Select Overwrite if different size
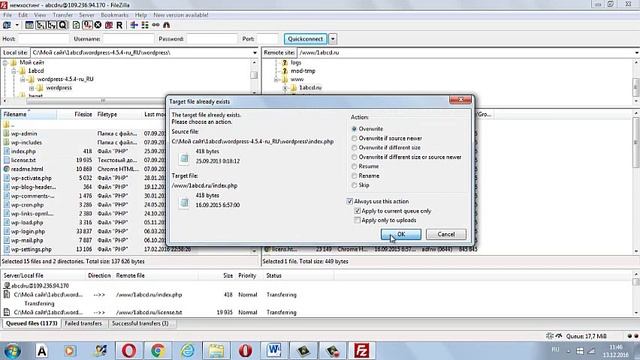640x360 pixels. (x=386, y=148)
